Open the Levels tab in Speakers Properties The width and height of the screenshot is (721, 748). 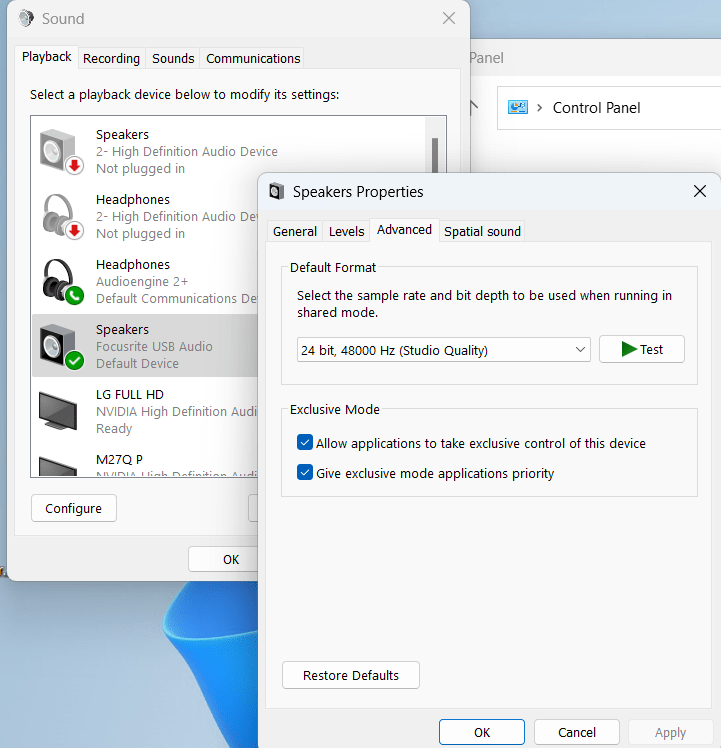[x=346, y=231]
